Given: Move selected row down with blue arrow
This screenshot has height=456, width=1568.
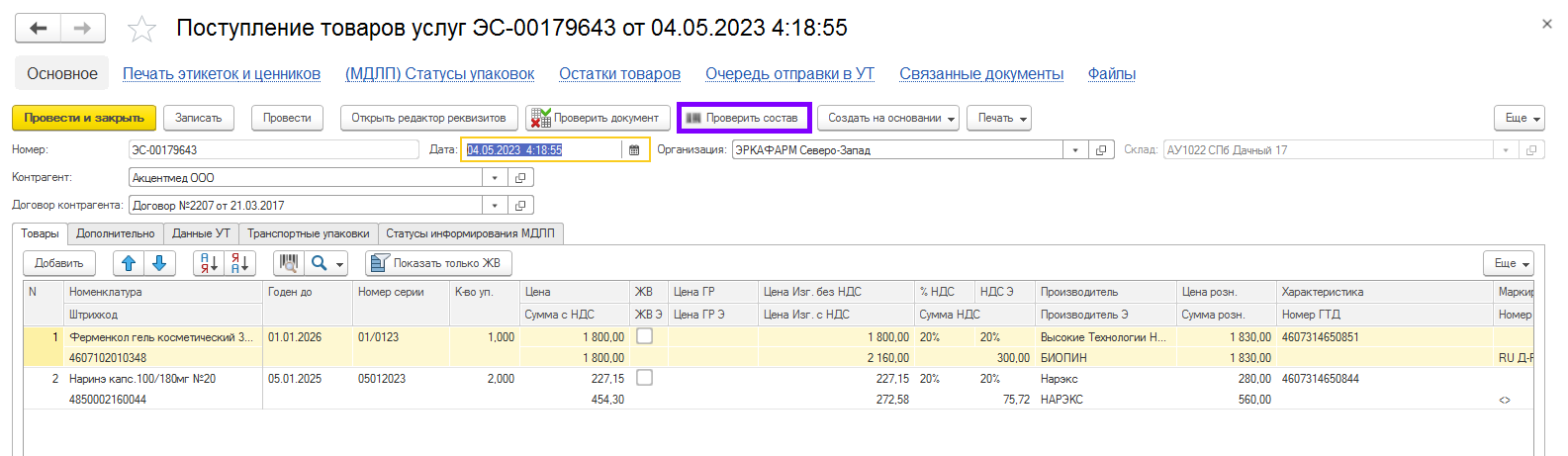Looking at the screenshot, I should tap(159, 263).
